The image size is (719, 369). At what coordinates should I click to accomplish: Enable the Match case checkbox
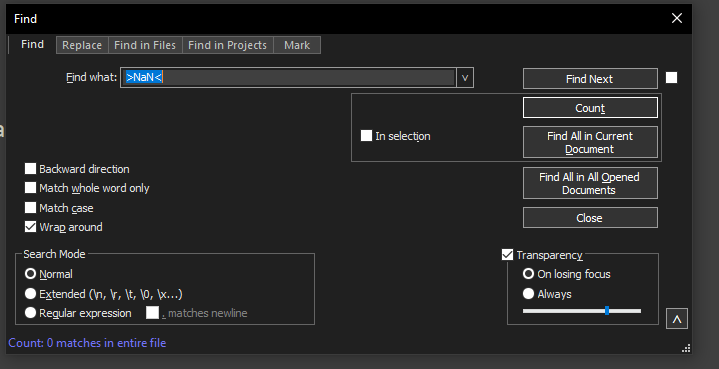pos(30,208)
